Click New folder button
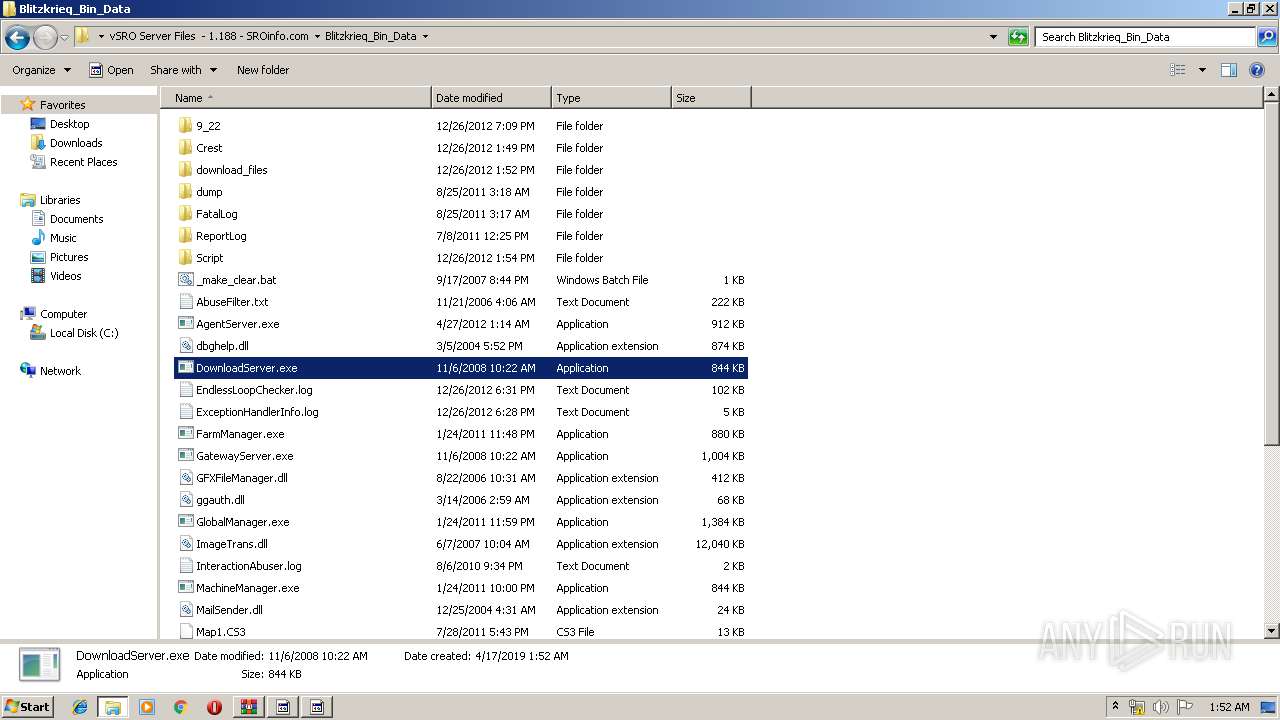This screenshot has height=720, width=1280. 263,70
